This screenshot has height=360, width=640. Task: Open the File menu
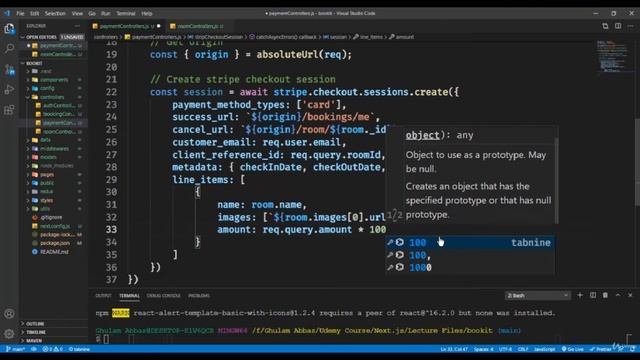20,13
